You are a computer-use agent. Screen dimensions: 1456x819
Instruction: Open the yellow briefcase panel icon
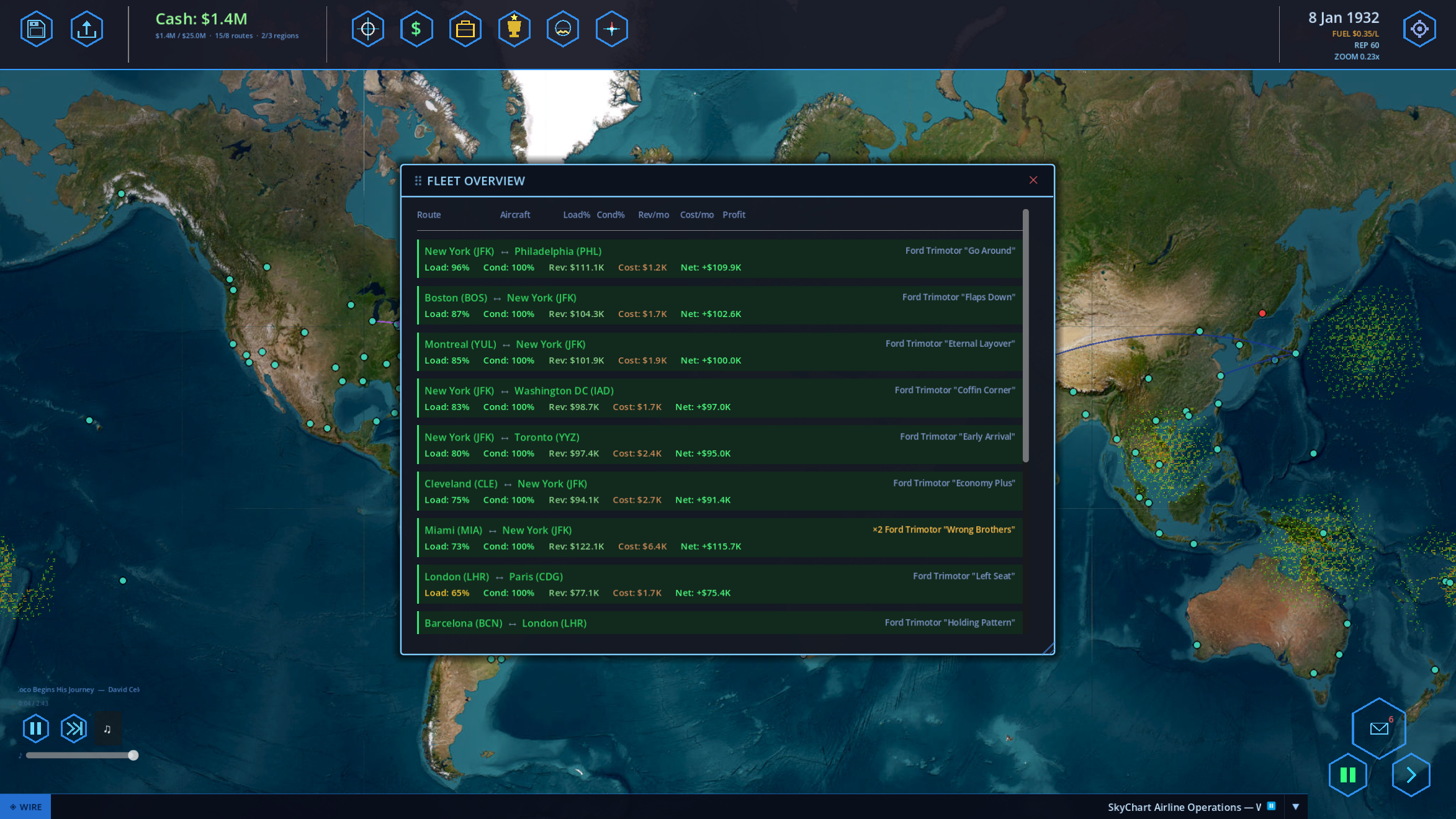pos(465,29)
